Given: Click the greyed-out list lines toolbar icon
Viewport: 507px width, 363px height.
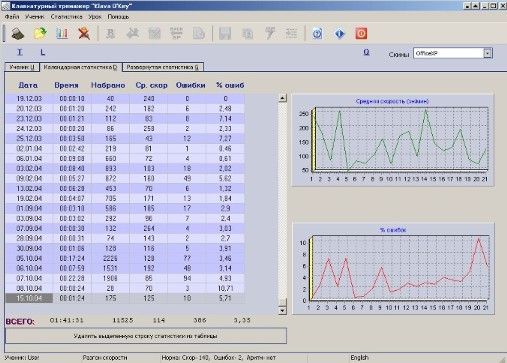Looking at the screenshot, I should (291, 33).
